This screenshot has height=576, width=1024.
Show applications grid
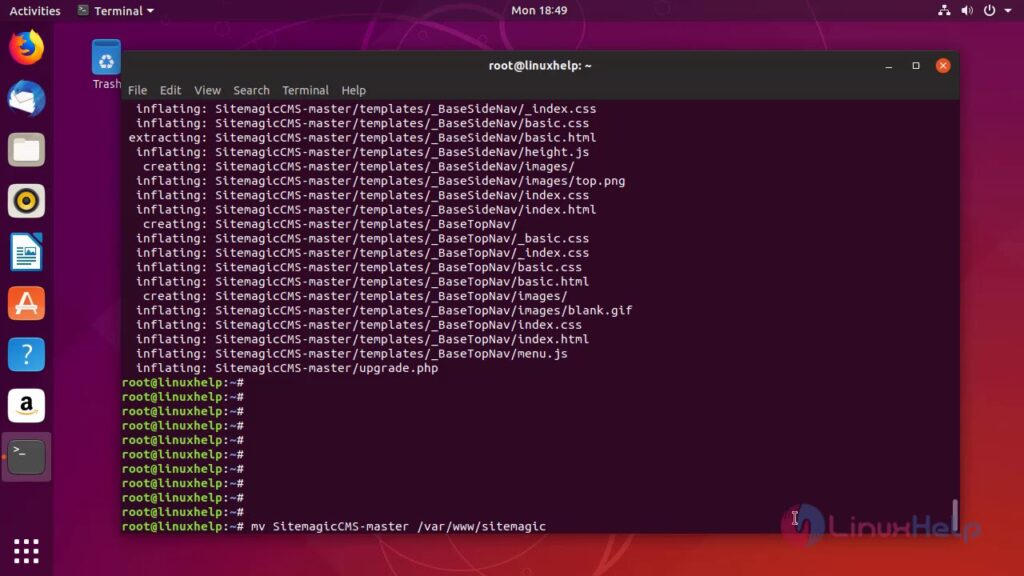[26, 551]
